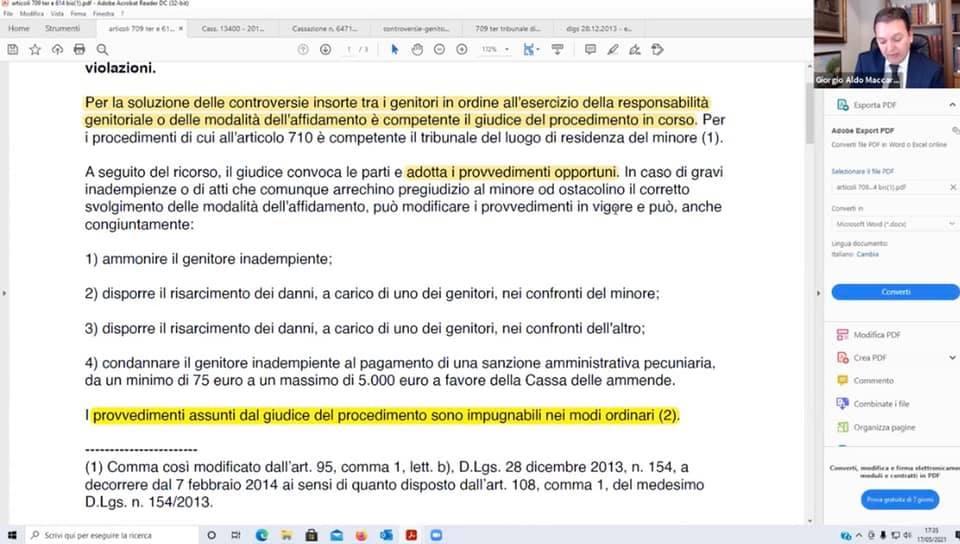Select the arrow selection tool
960x544 pixels.
click(x=394, y=50)
